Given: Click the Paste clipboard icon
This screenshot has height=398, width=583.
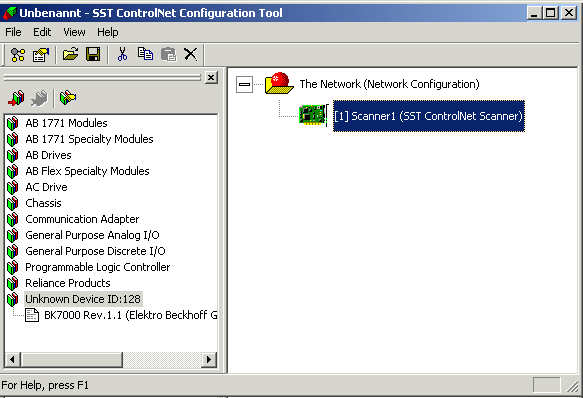Looking at the screenshot, I should pyautogui.click(x=168, y=54).
